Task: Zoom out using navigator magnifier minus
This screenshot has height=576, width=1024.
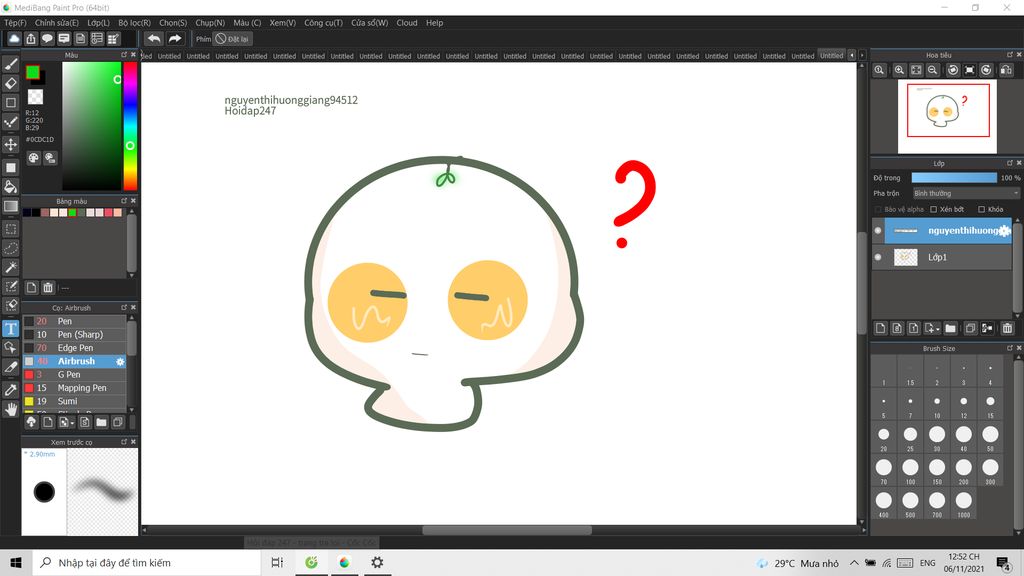Action: click(x=933, y=70)
